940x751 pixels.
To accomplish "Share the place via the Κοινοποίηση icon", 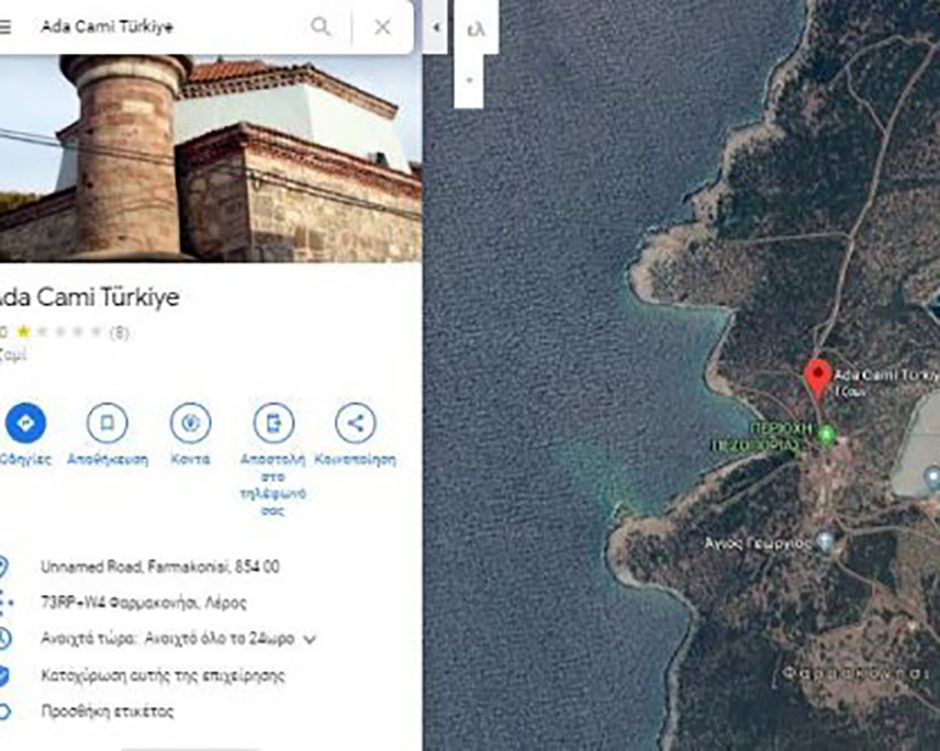I will [x=355, y=423].
